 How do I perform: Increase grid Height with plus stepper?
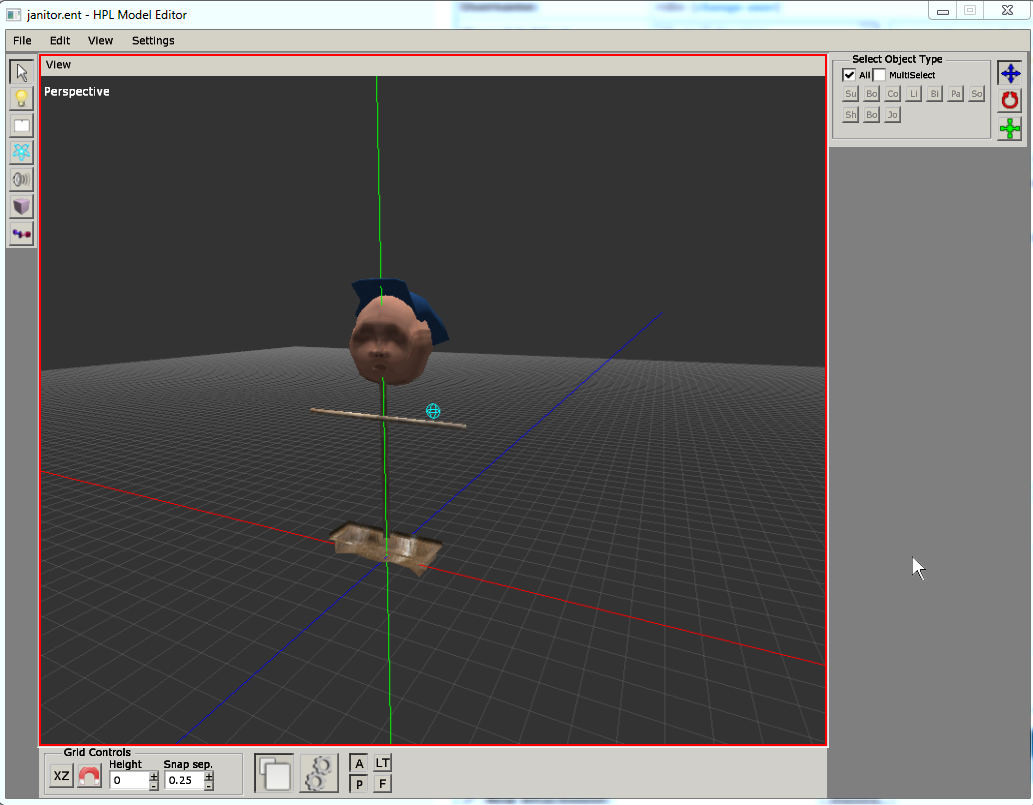click(x=154, y=775)
